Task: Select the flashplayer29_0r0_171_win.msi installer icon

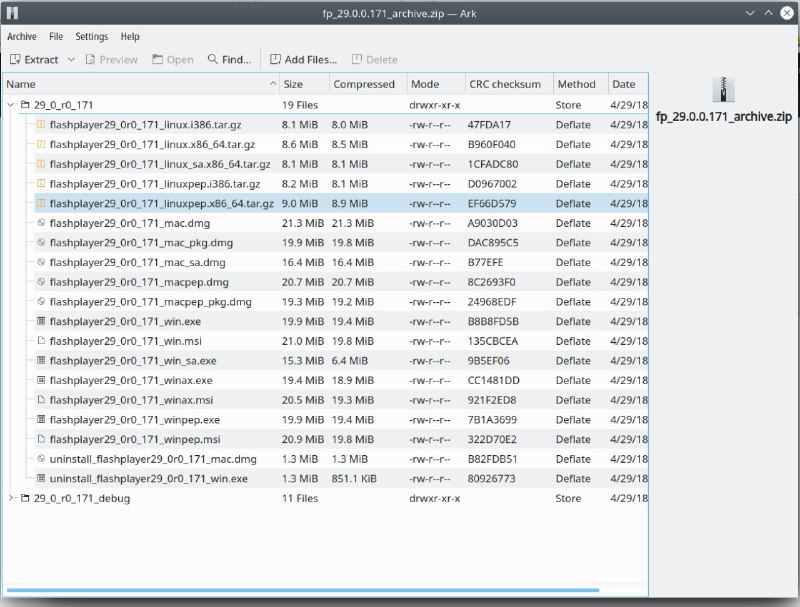Action: click(x=41, y=341)
